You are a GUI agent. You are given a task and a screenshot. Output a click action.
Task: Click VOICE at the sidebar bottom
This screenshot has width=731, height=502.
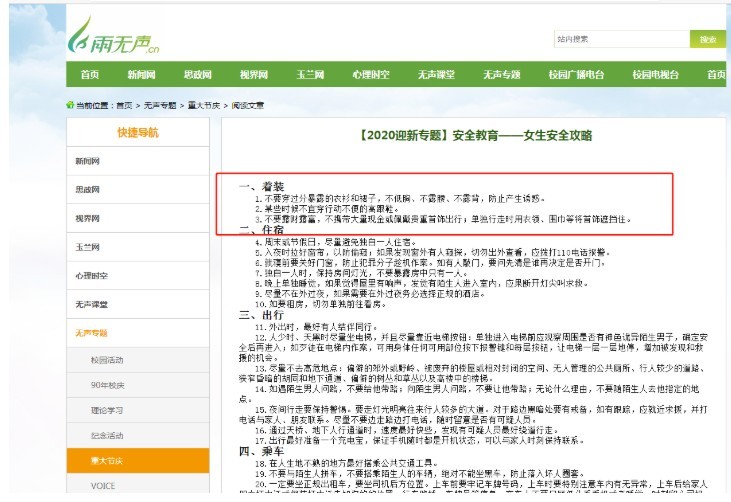(103, 485)
